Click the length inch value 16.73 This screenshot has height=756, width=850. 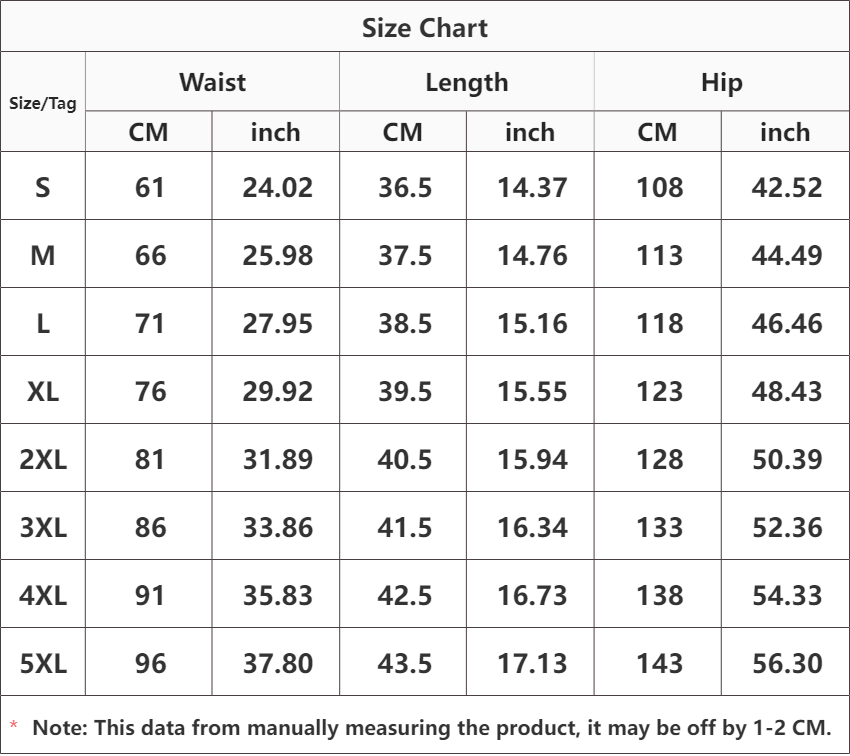click(532, 596)
